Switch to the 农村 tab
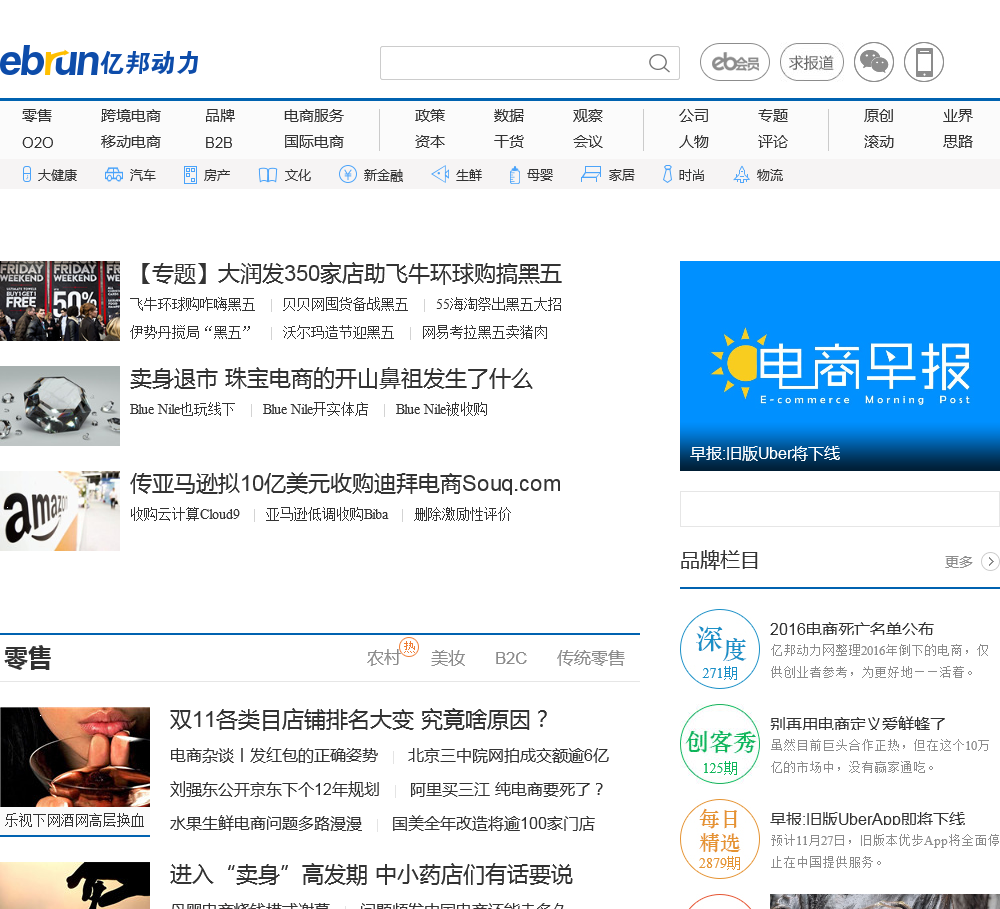Screen dimensions: 1000x909 point(383,658)
